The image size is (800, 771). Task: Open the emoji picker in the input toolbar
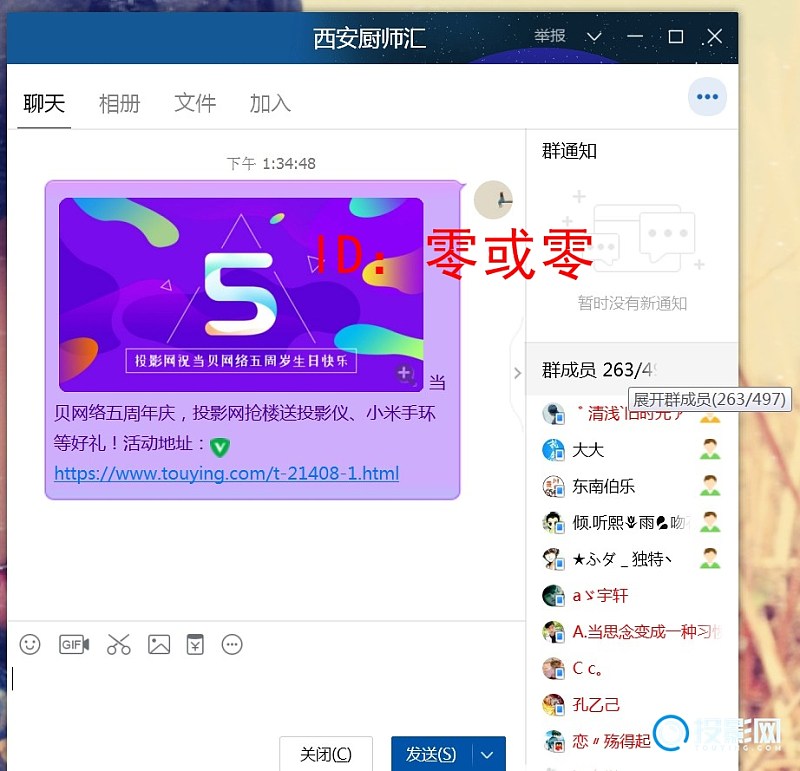point(30,644)
